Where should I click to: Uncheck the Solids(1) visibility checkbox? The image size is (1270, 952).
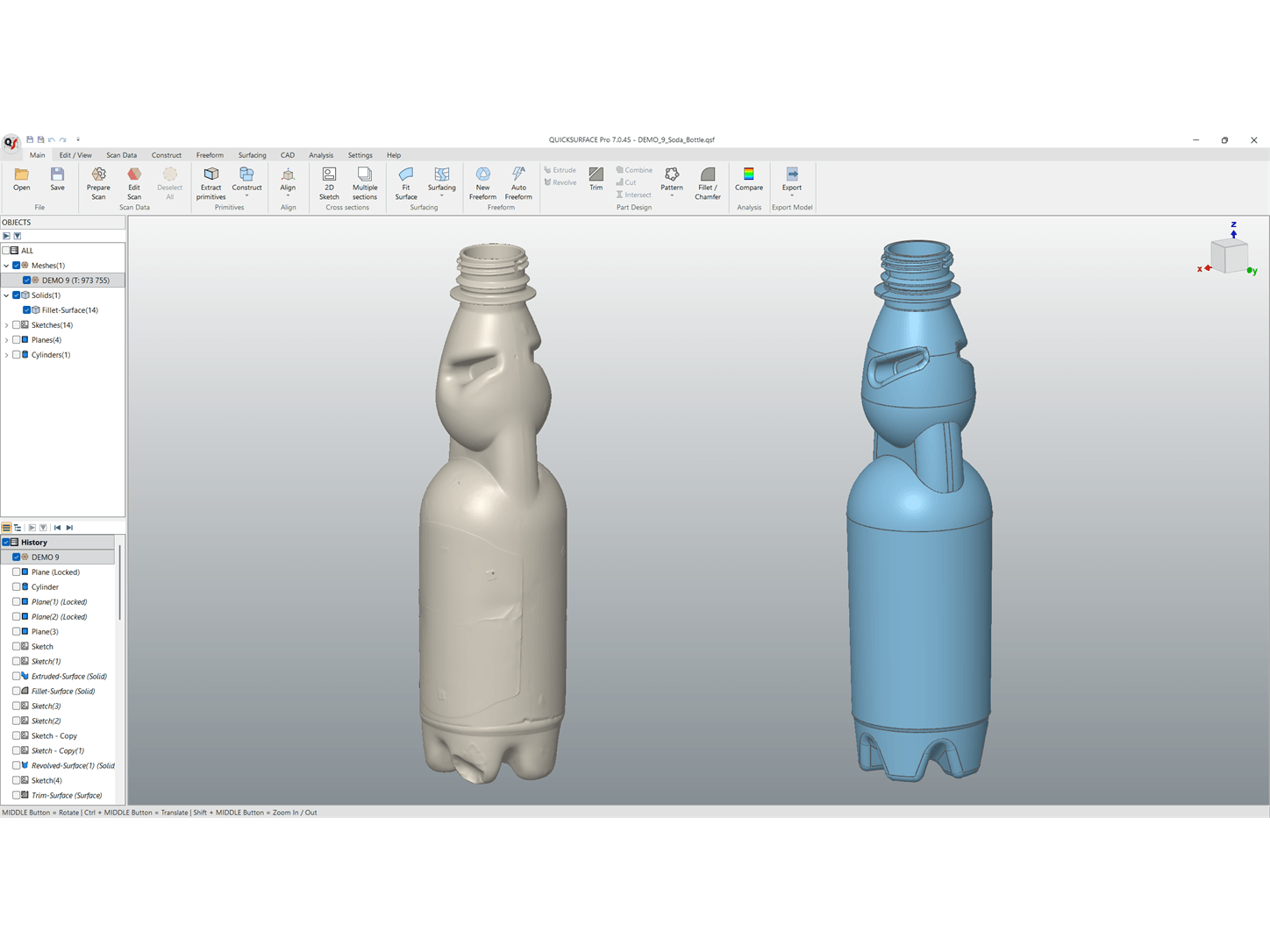[16, 295]
